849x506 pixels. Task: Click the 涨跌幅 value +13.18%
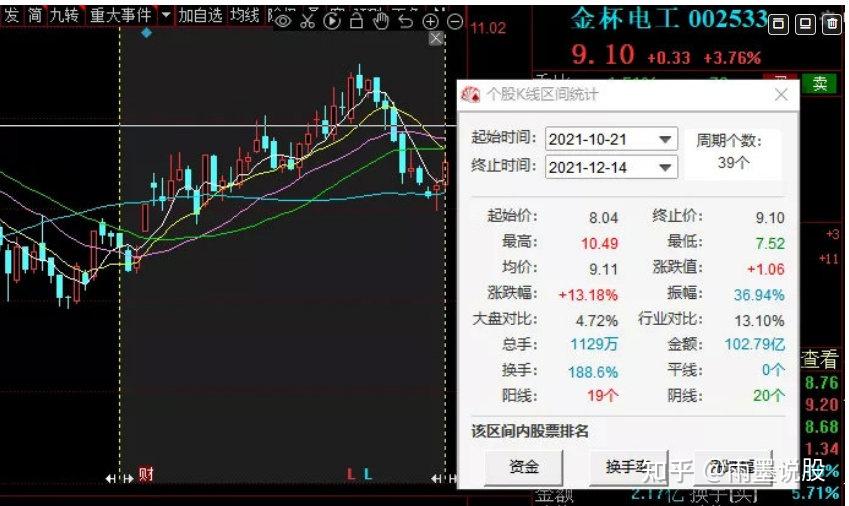click(x=588, y=295)
